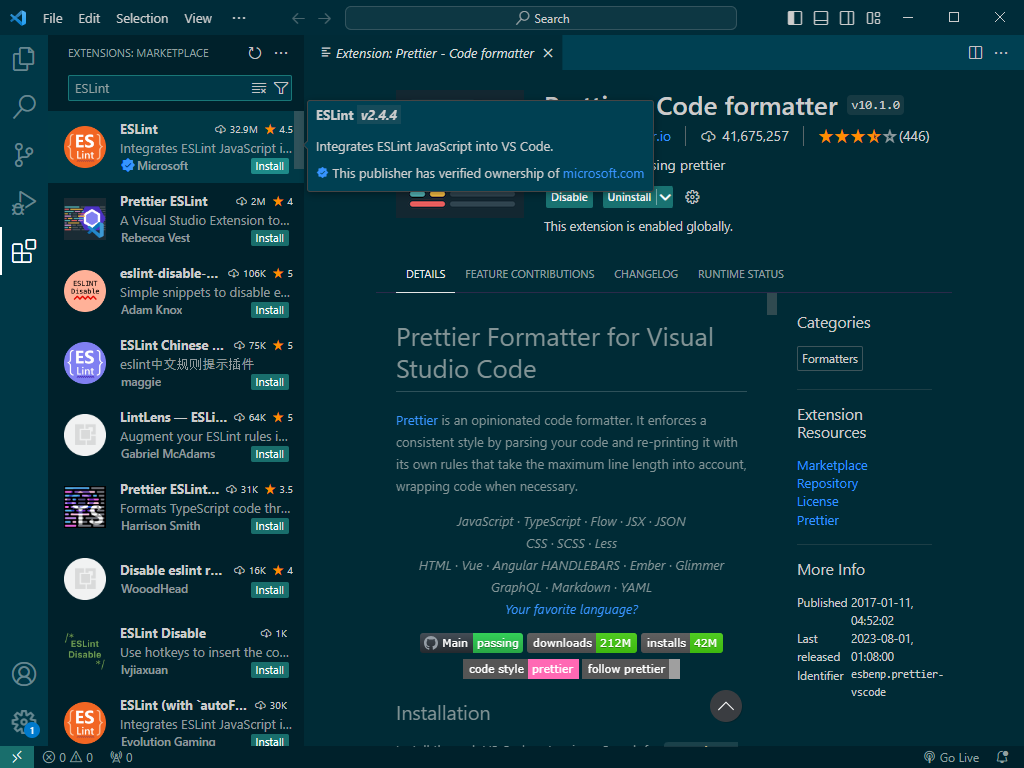The image size is (1024, 768).
Task: Click the Prettier link in description paragraph
Action: [x=417, y=421]
